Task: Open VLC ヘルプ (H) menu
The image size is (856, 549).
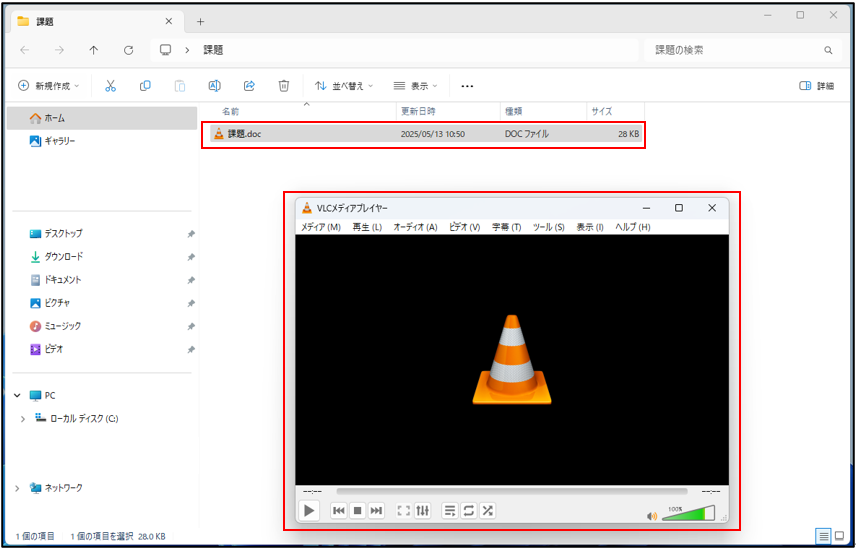Action: [633, 227]
